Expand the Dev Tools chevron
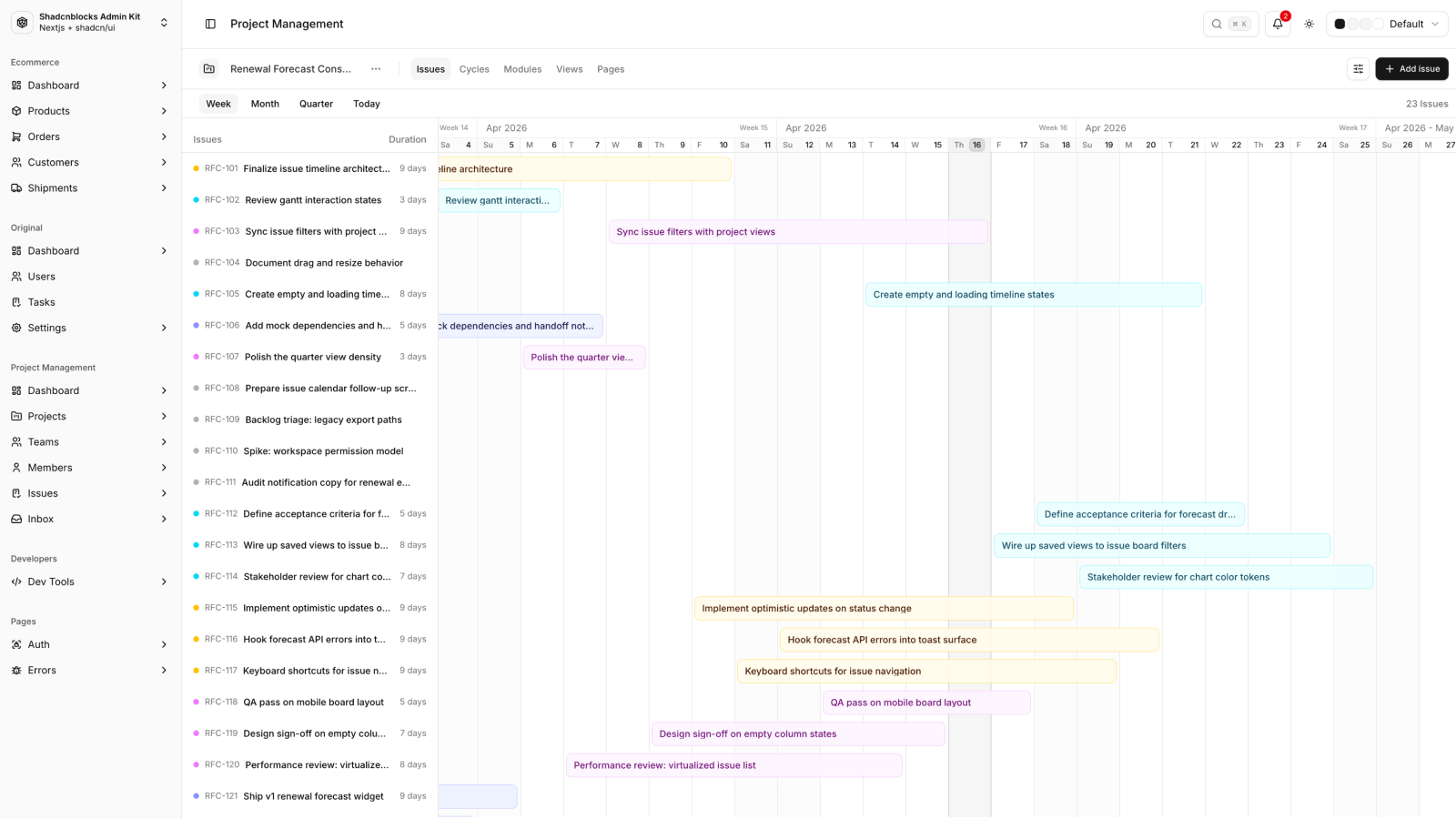Image resolution: width=1456 pixels, height=819 pixels. [x=164, y=581]
